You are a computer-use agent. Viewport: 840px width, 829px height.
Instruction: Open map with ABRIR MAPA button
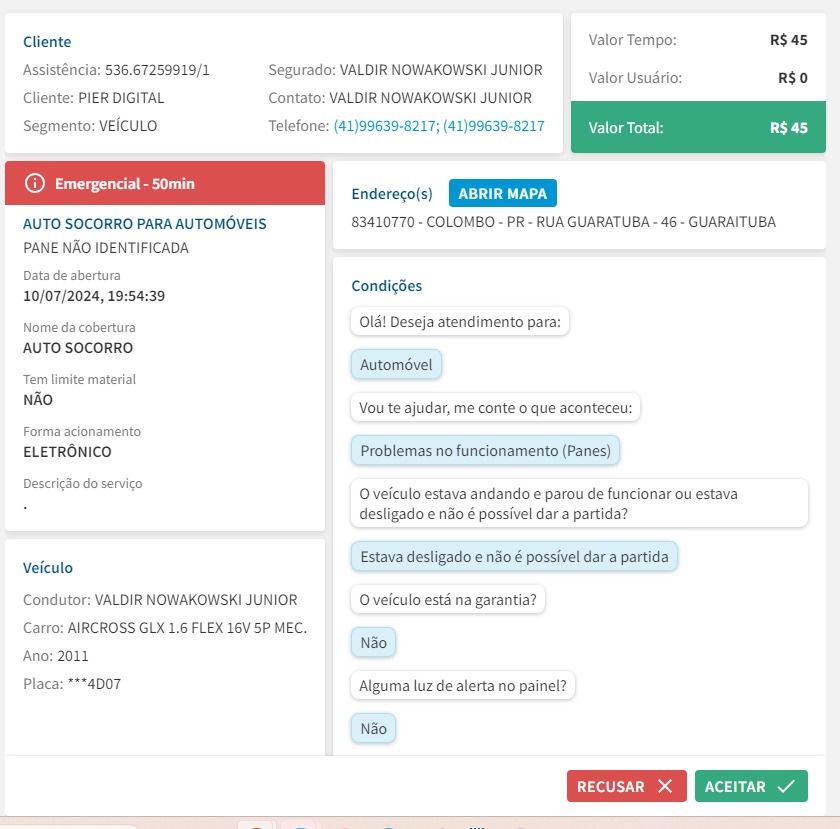502,193
